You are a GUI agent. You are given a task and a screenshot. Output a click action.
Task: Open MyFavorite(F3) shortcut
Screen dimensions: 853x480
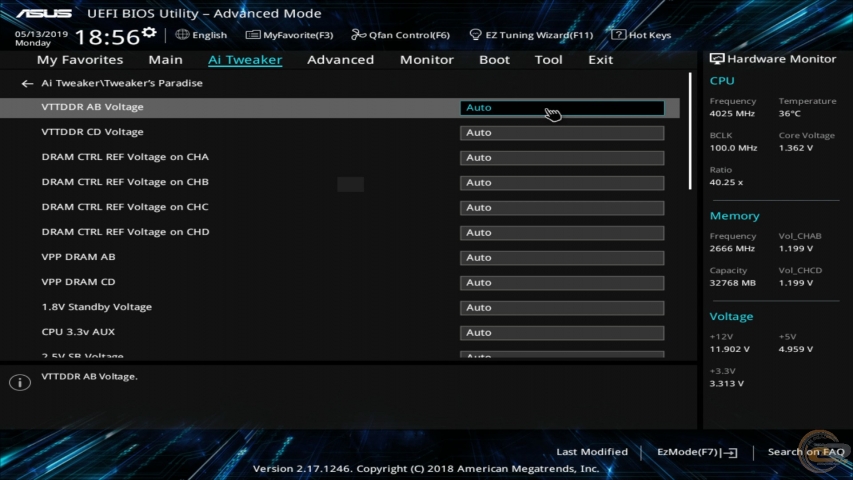(289, 35)
